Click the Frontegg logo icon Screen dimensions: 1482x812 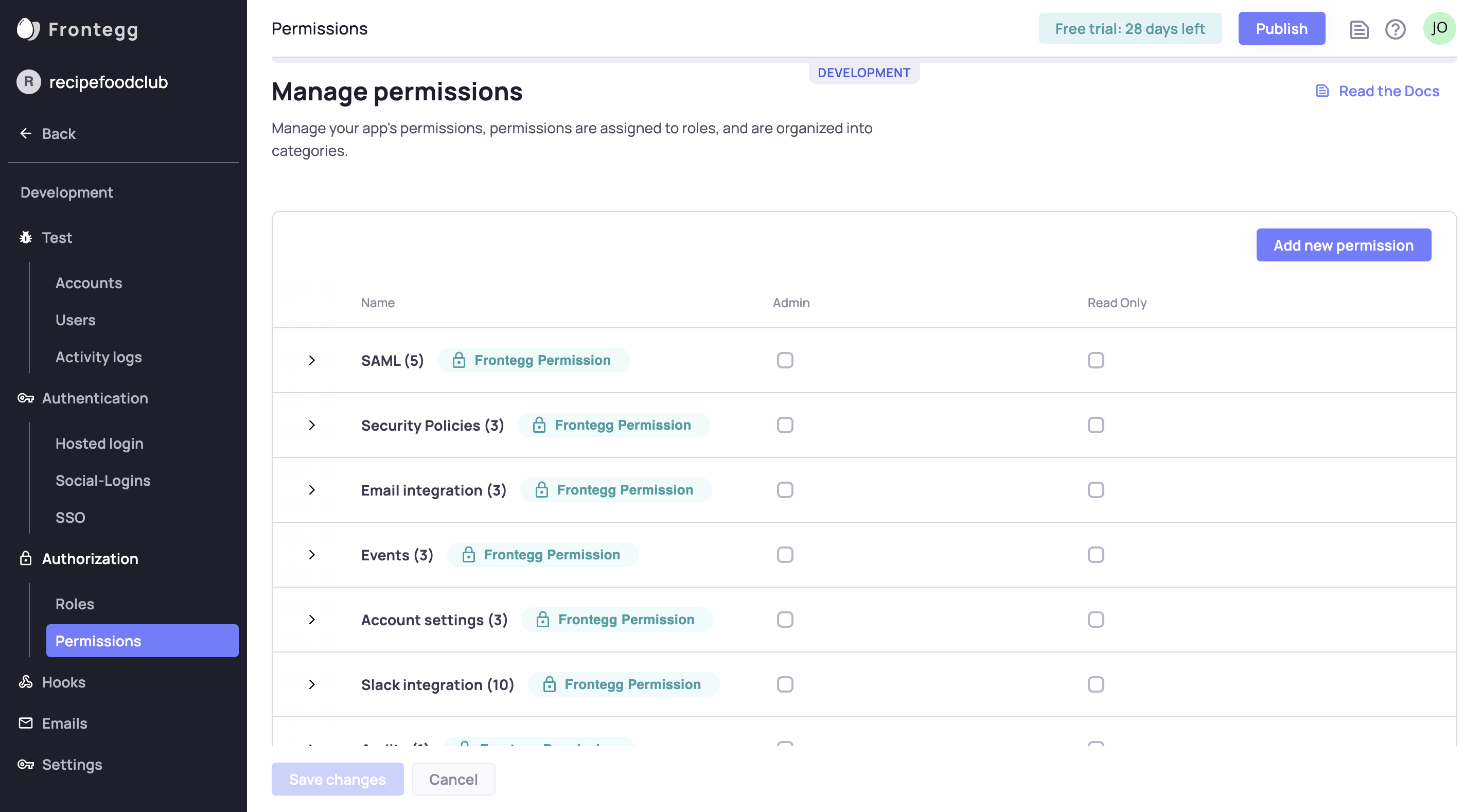point(28,29)
